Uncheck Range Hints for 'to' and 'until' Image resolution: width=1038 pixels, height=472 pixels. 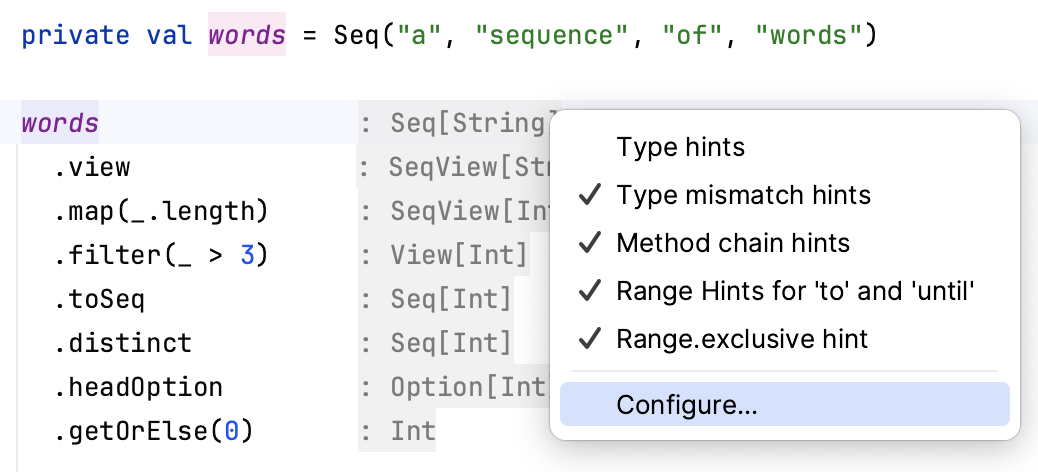[795, 291]
